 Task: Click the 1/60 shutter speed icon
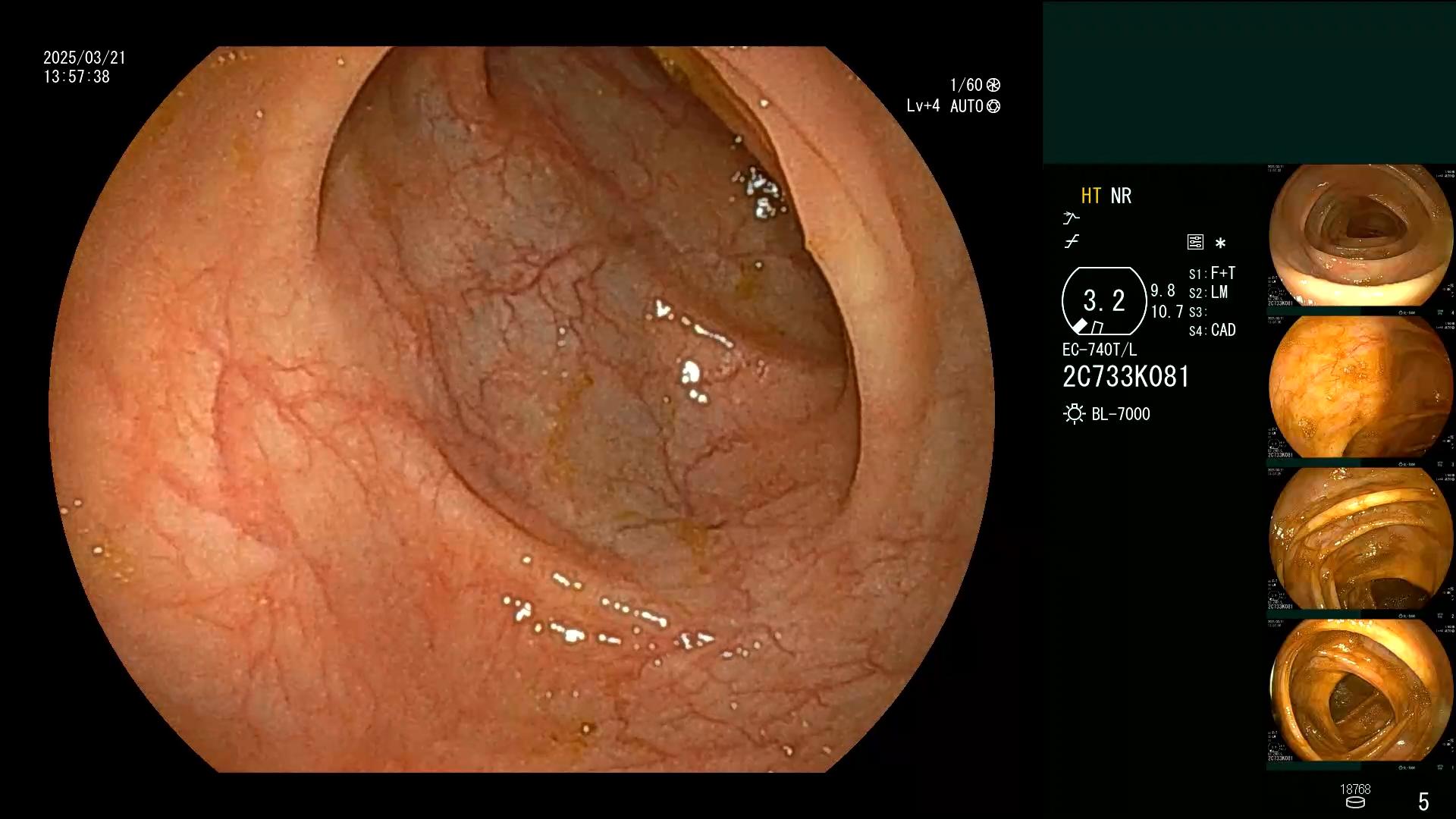(993, 85)
